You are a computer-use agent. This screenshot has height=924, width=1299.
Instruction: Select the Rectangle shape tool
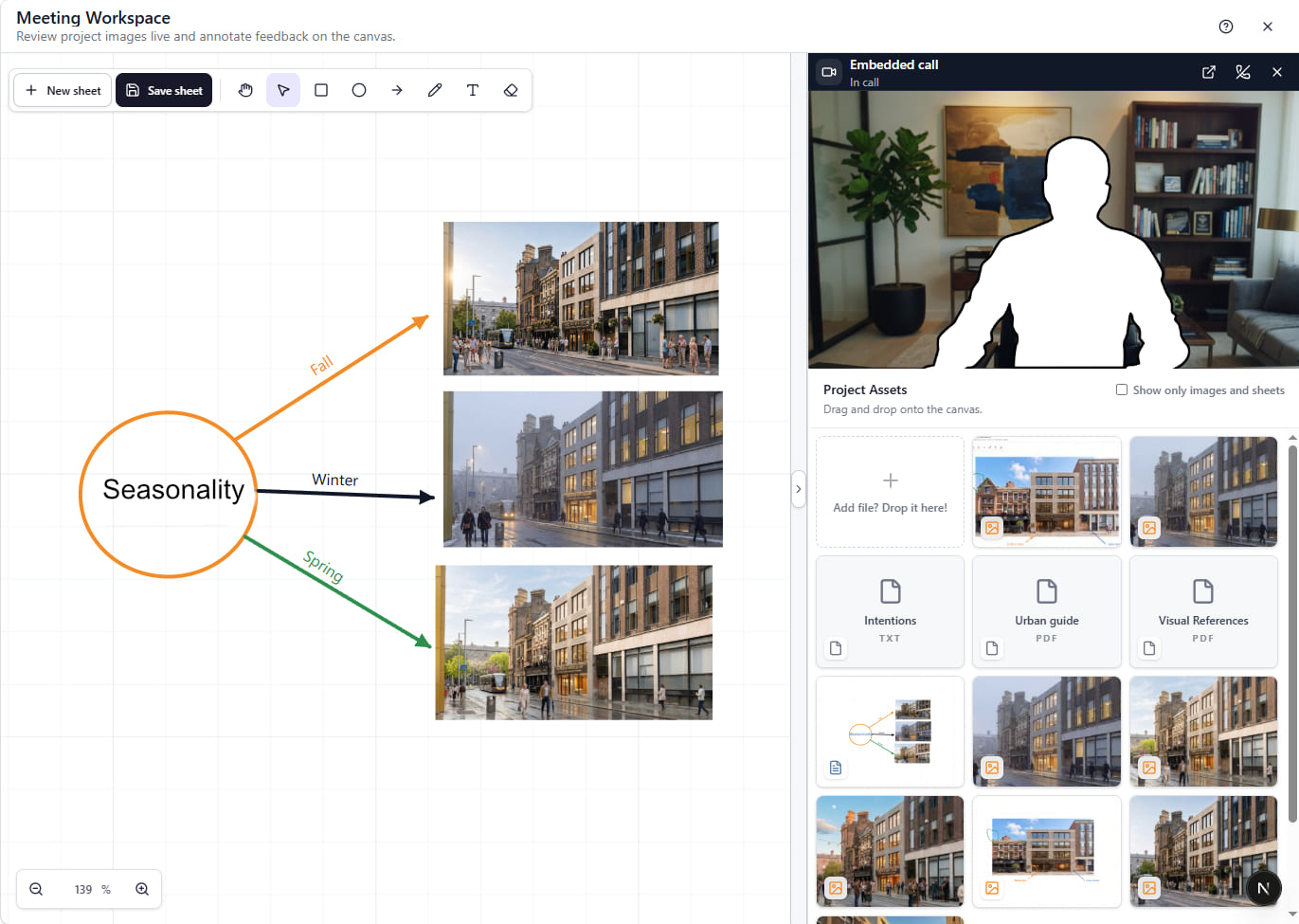point(321,90)
